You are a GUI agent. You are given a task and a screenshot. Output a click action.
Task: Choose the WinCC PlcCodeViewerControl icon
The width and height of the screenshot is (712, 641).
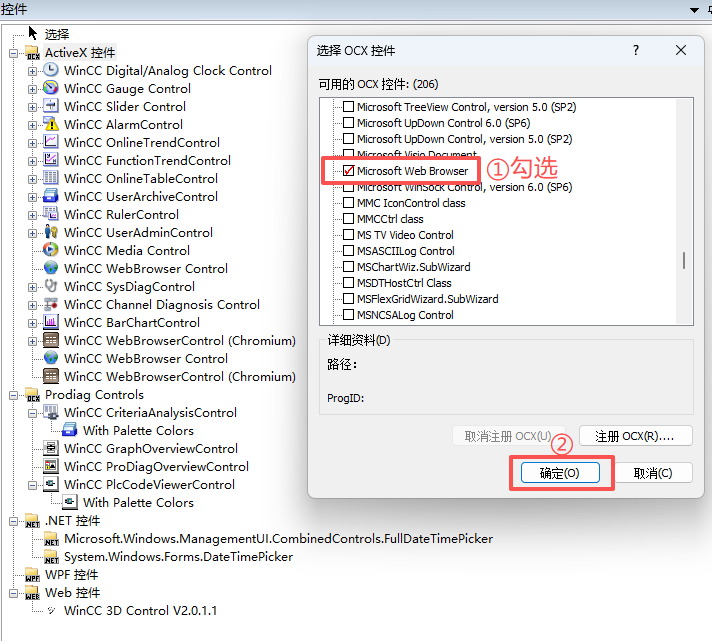tap(50, 484)
